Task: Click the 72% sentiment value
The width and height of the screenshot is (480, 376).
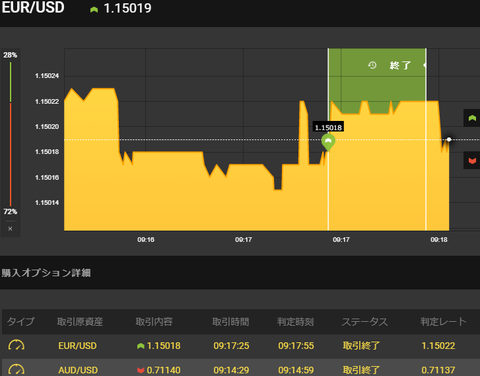Action: (10, 212)
